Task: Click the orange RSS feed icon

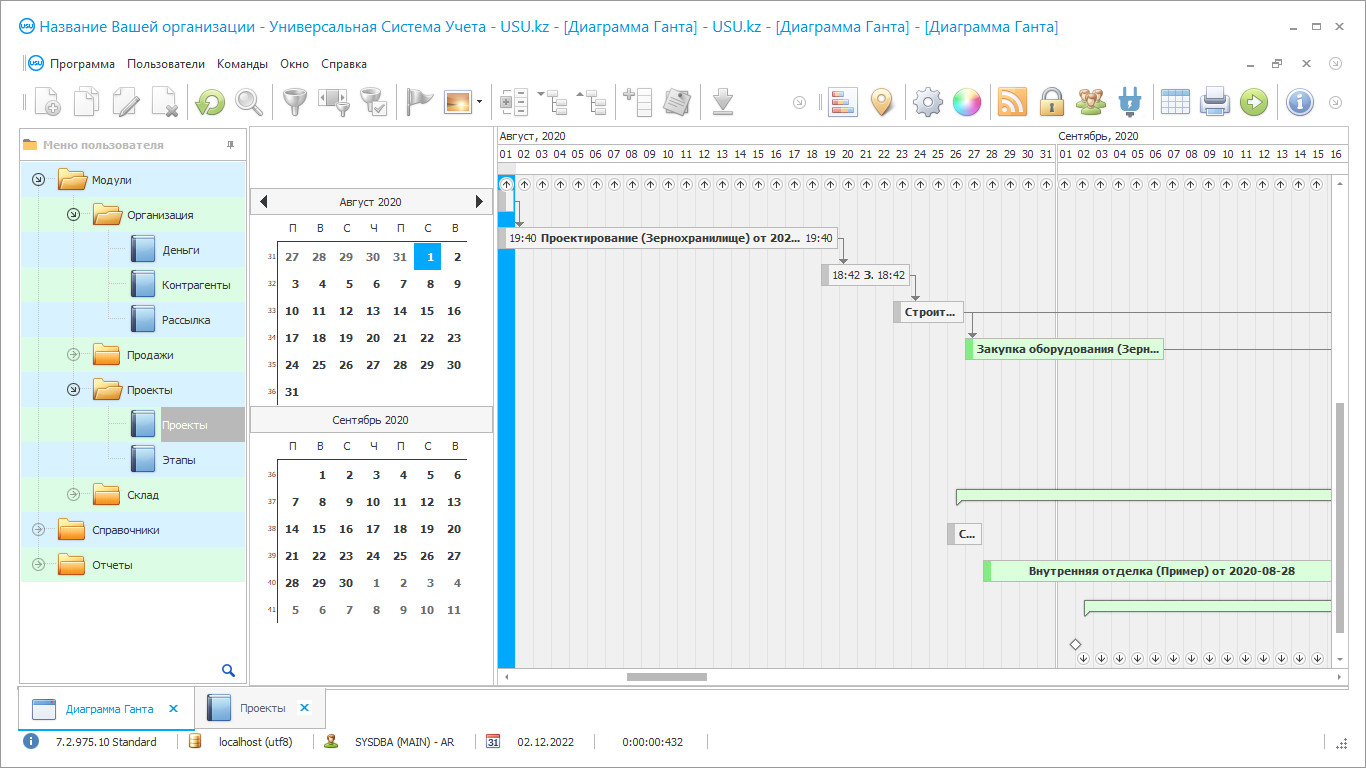Action: click(1012, 101)
